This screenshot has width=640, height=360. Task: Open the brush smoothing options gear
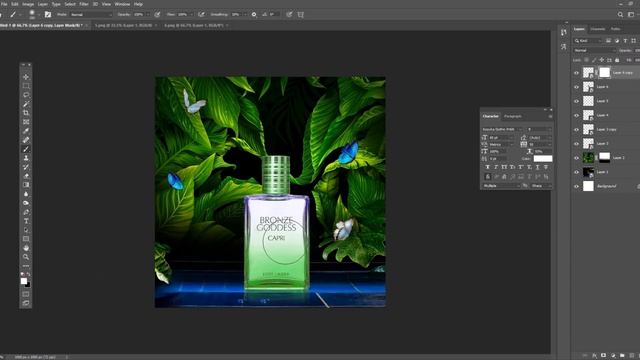tap(254, 14)
